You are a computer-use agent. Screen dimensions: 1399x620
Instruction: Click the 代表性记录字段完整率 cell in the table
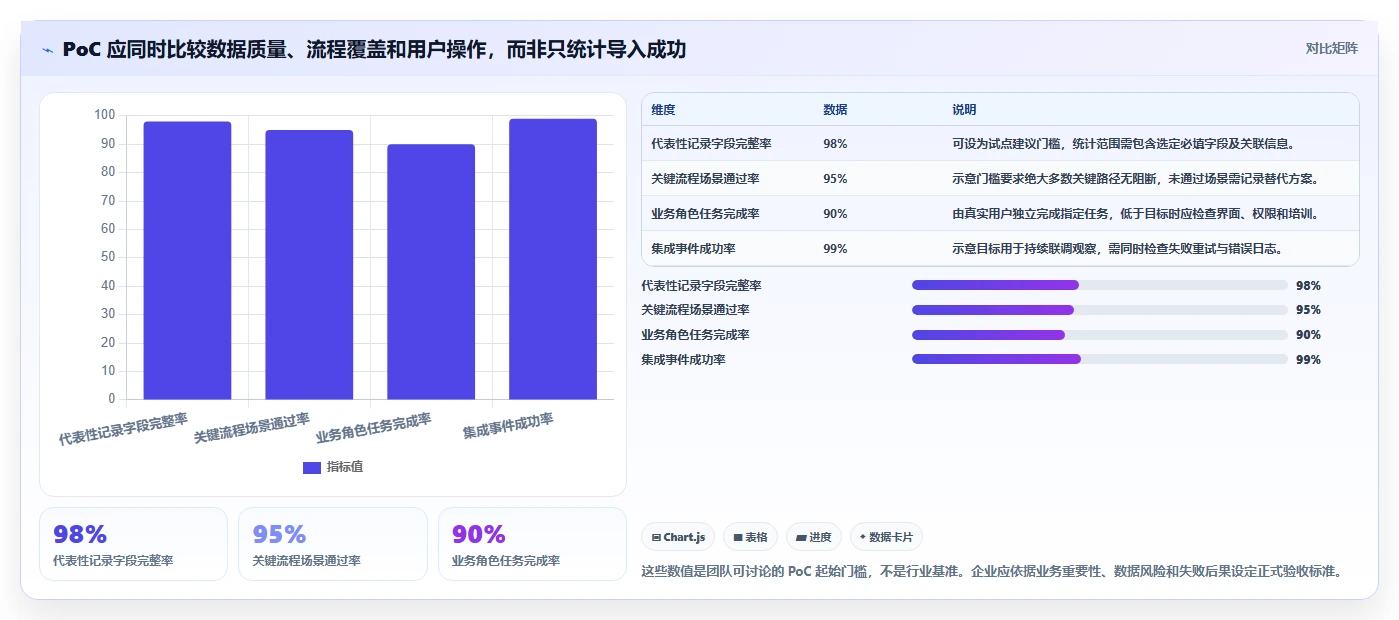(x=711, y=143)
